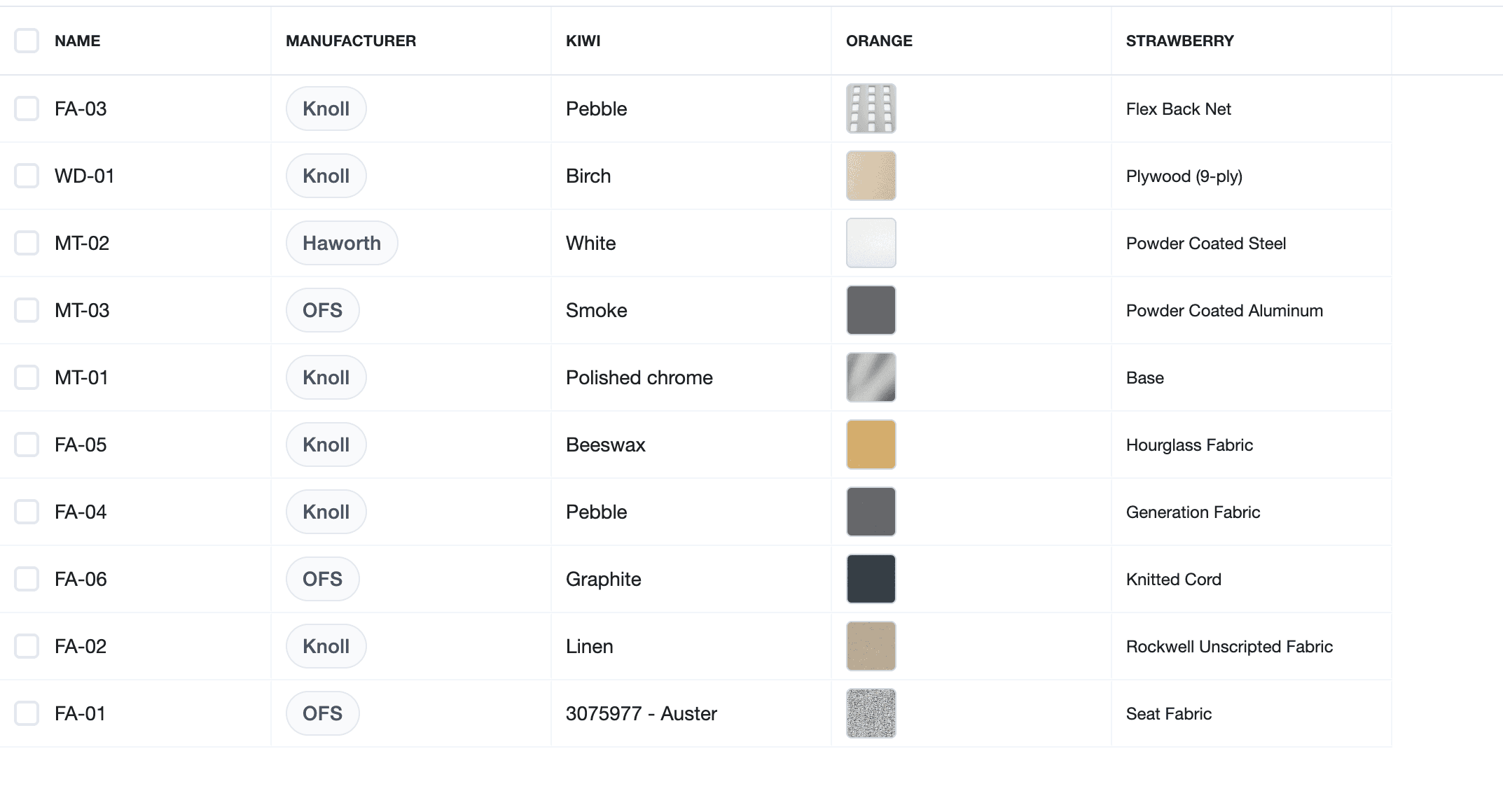Open the Powder Coated Aluminum cell

click(1224, 310)
